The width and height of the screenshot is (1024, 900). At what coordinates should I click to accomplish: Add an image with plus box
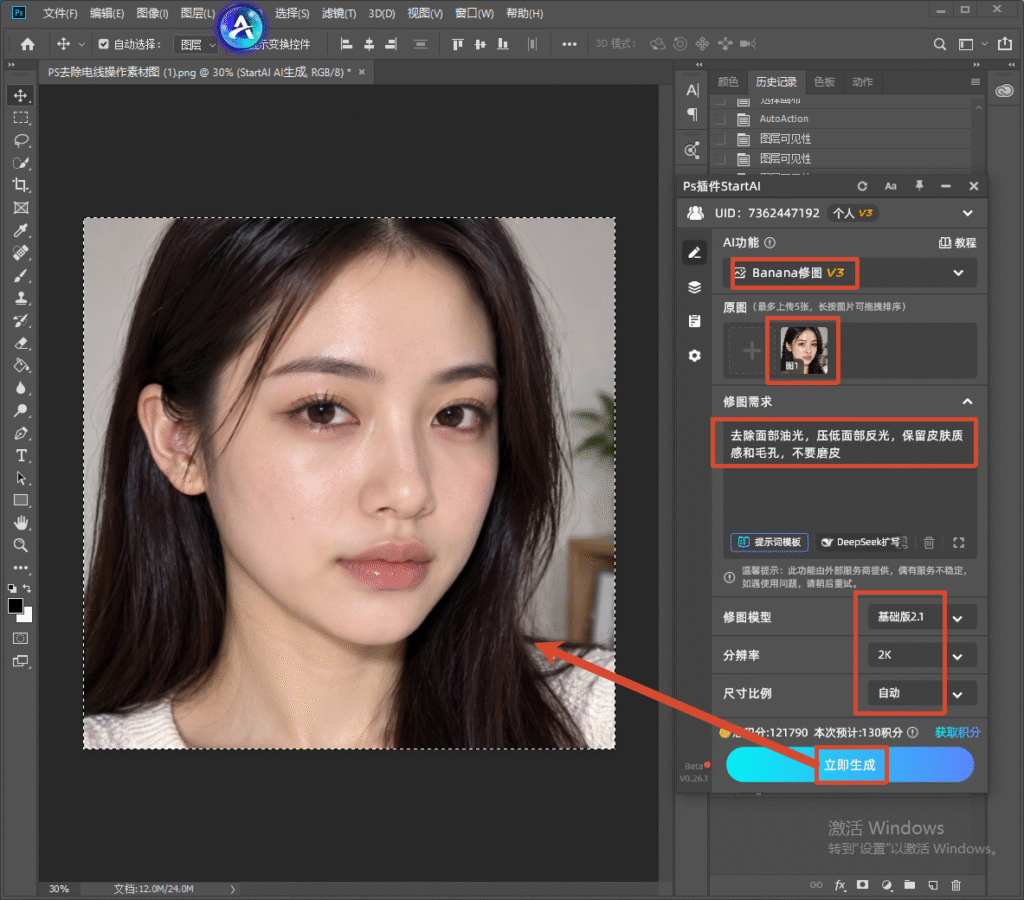tap(751, 351)
